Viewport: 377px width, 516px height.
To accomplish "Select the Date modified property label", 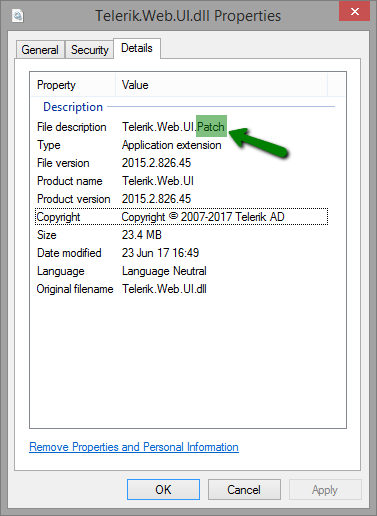I will tap(69, 253).
